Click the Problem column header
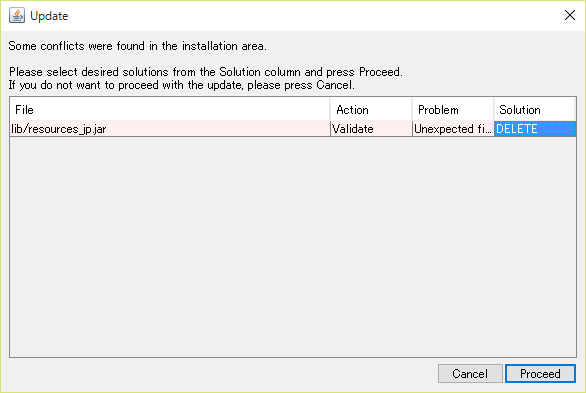 tap(453, 109)
